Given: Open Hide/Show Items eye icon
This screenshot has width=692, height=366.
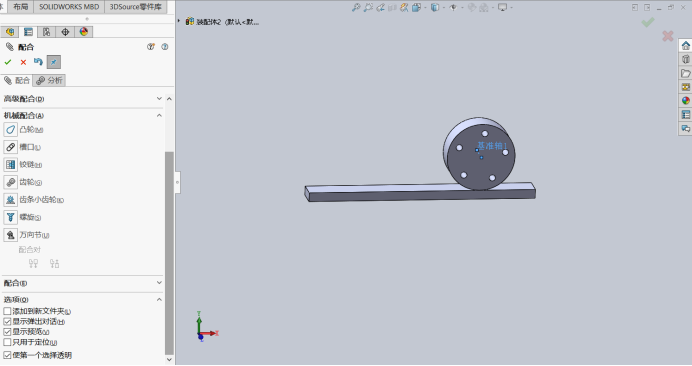Looking at the screenshot, I should click(x=453, y=8).
